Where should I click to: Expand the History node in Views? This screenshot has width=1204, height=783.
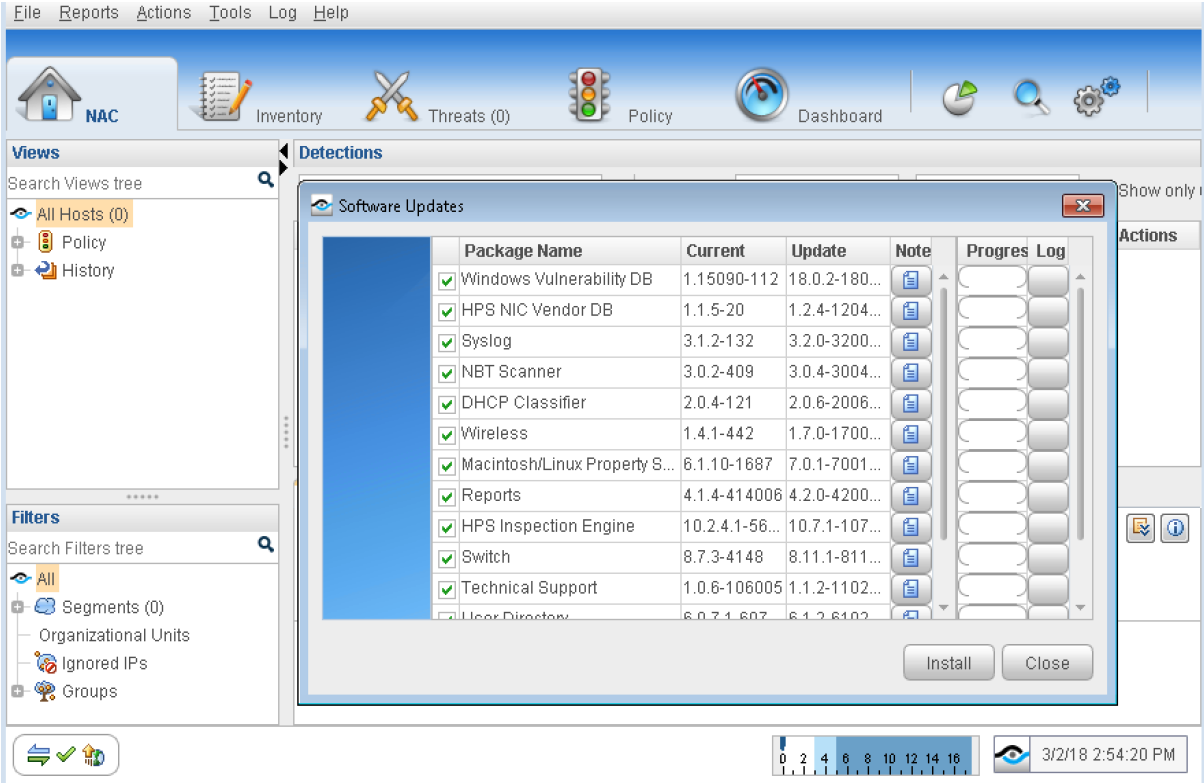click(x=17, y=270)
